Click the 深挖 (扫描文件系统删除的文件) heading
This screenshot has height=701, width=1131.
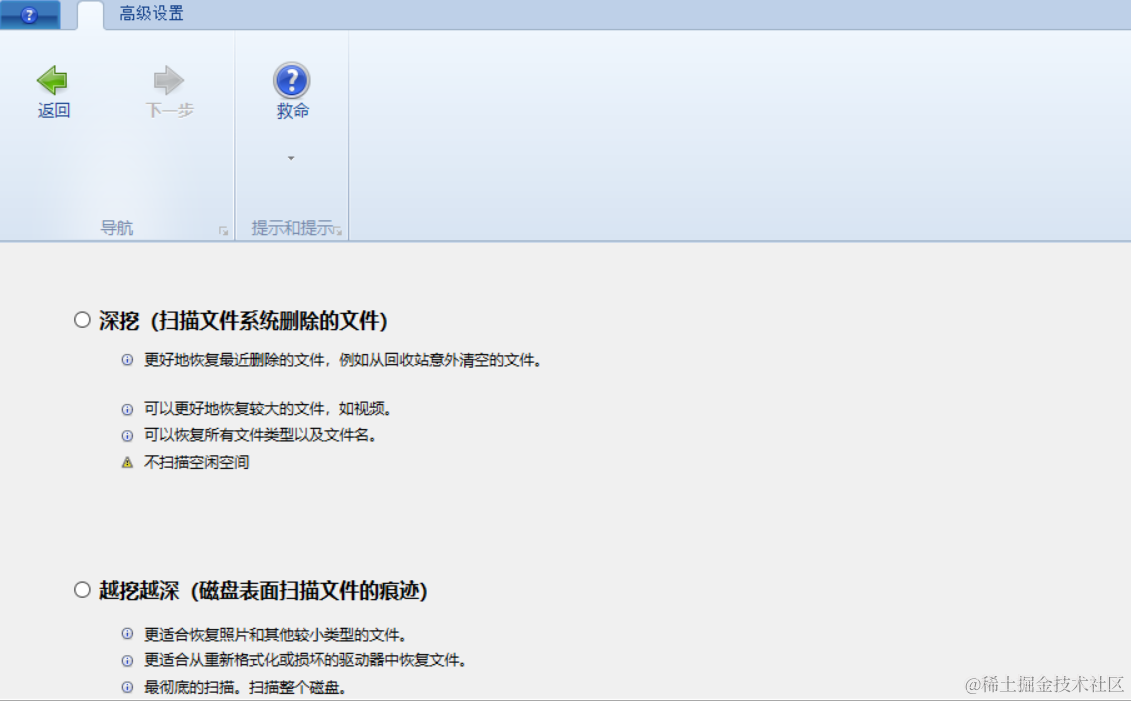click(244, 320)
